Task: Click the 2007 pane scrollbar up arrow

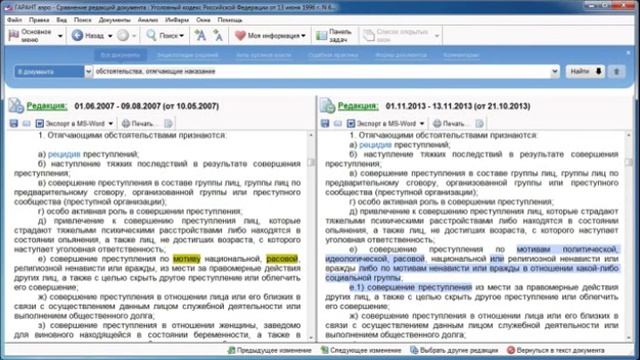Action: point(311,135)
